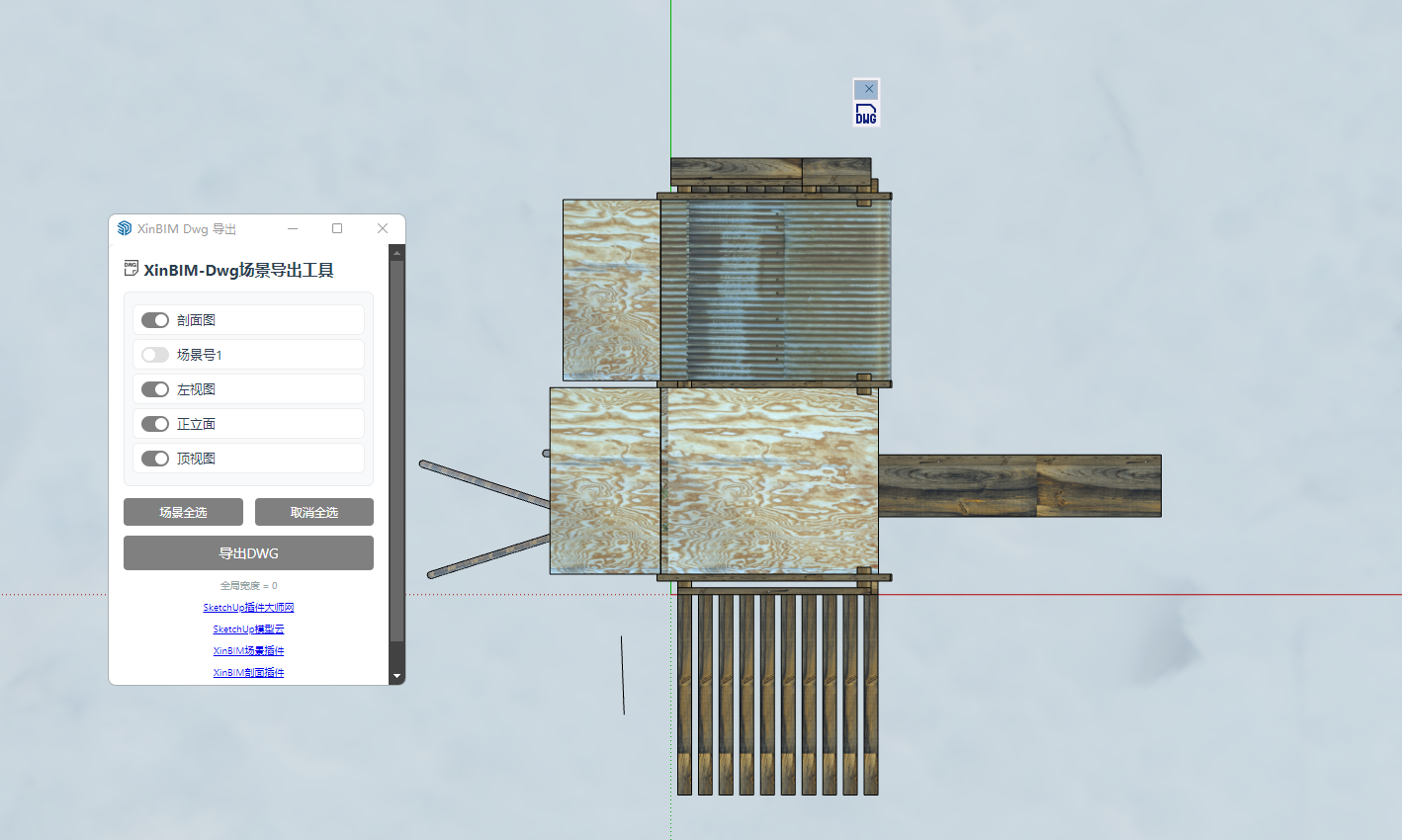Click the SketchUp logo in dialog title bar
This screenshot has height=840, width=1402.
coord(125,228)
